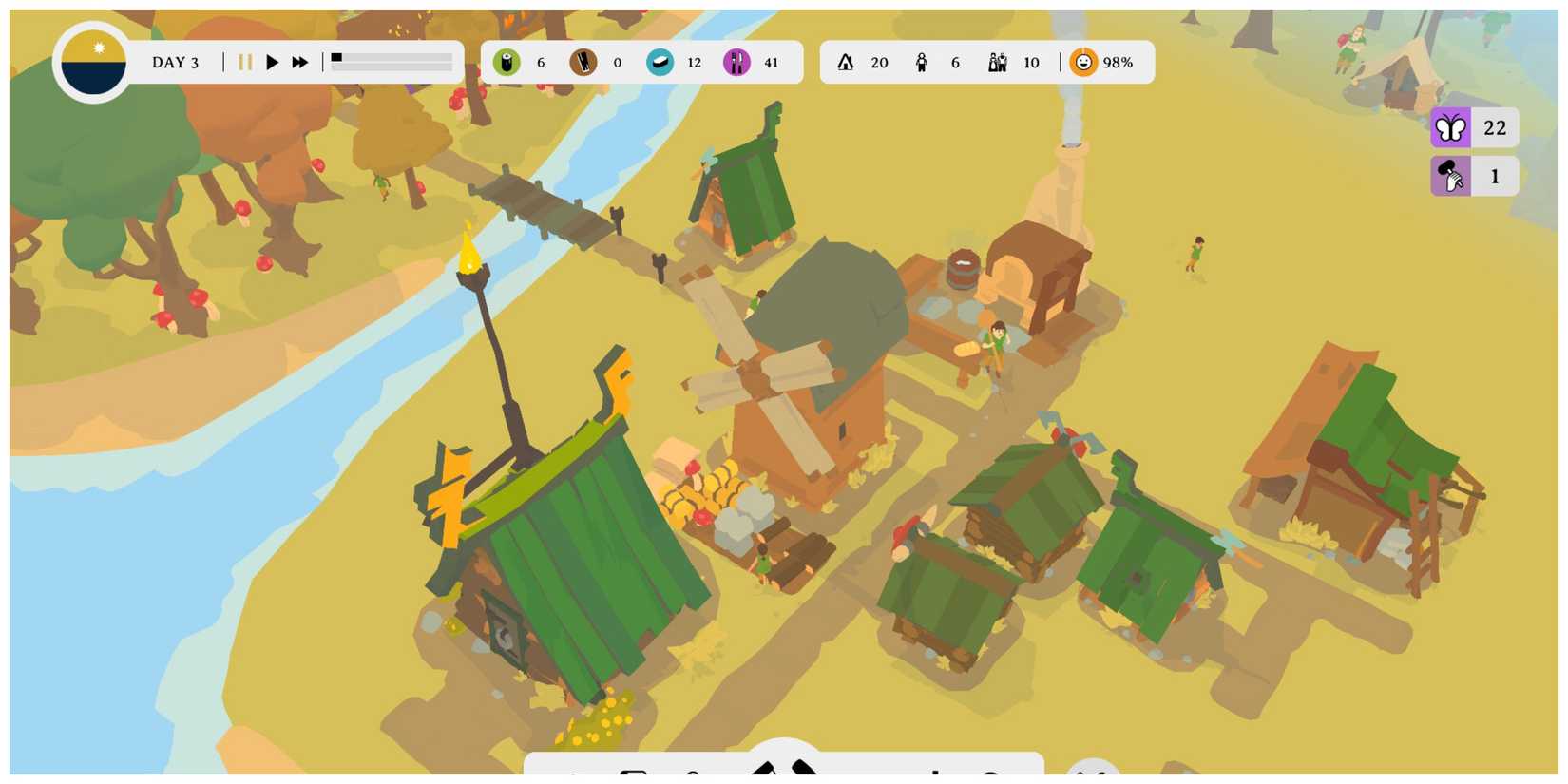Click the stone amount 12
Screen dimensions: 1568x784
point(694,63)
